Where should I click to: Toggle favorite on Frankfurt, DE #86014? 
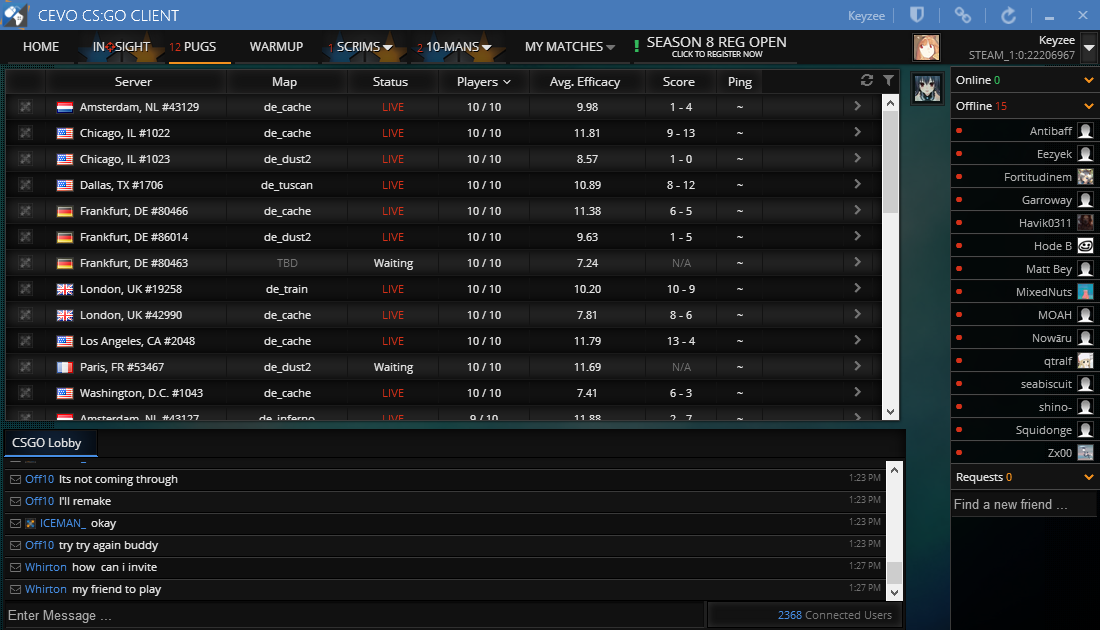tap(25, 236)
